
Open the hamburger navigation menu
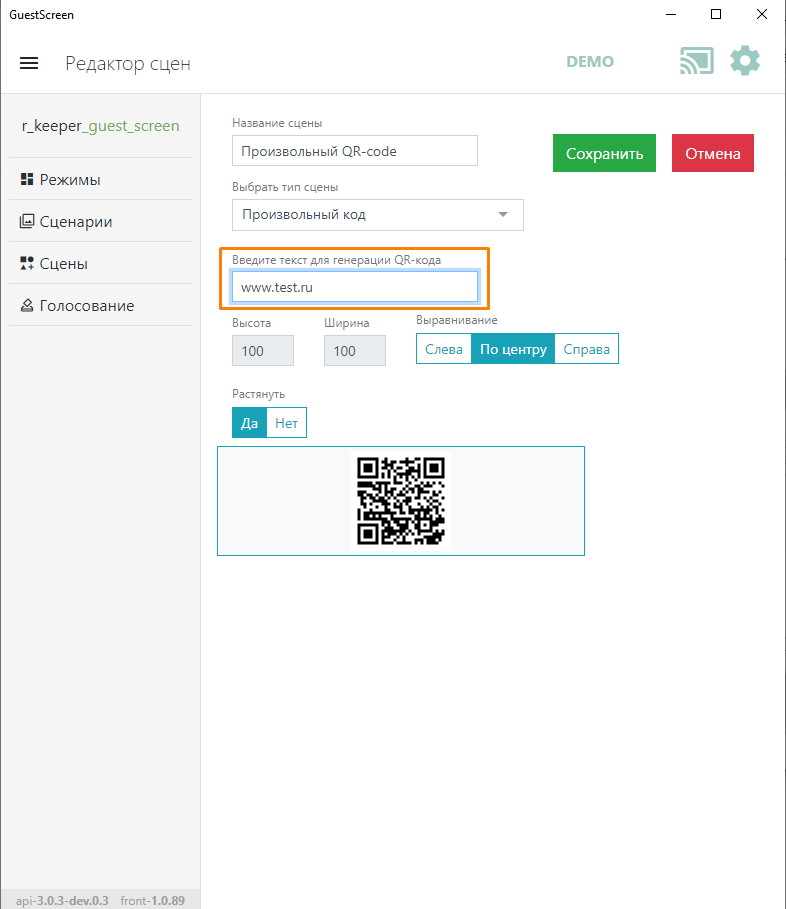pos(29,63)
